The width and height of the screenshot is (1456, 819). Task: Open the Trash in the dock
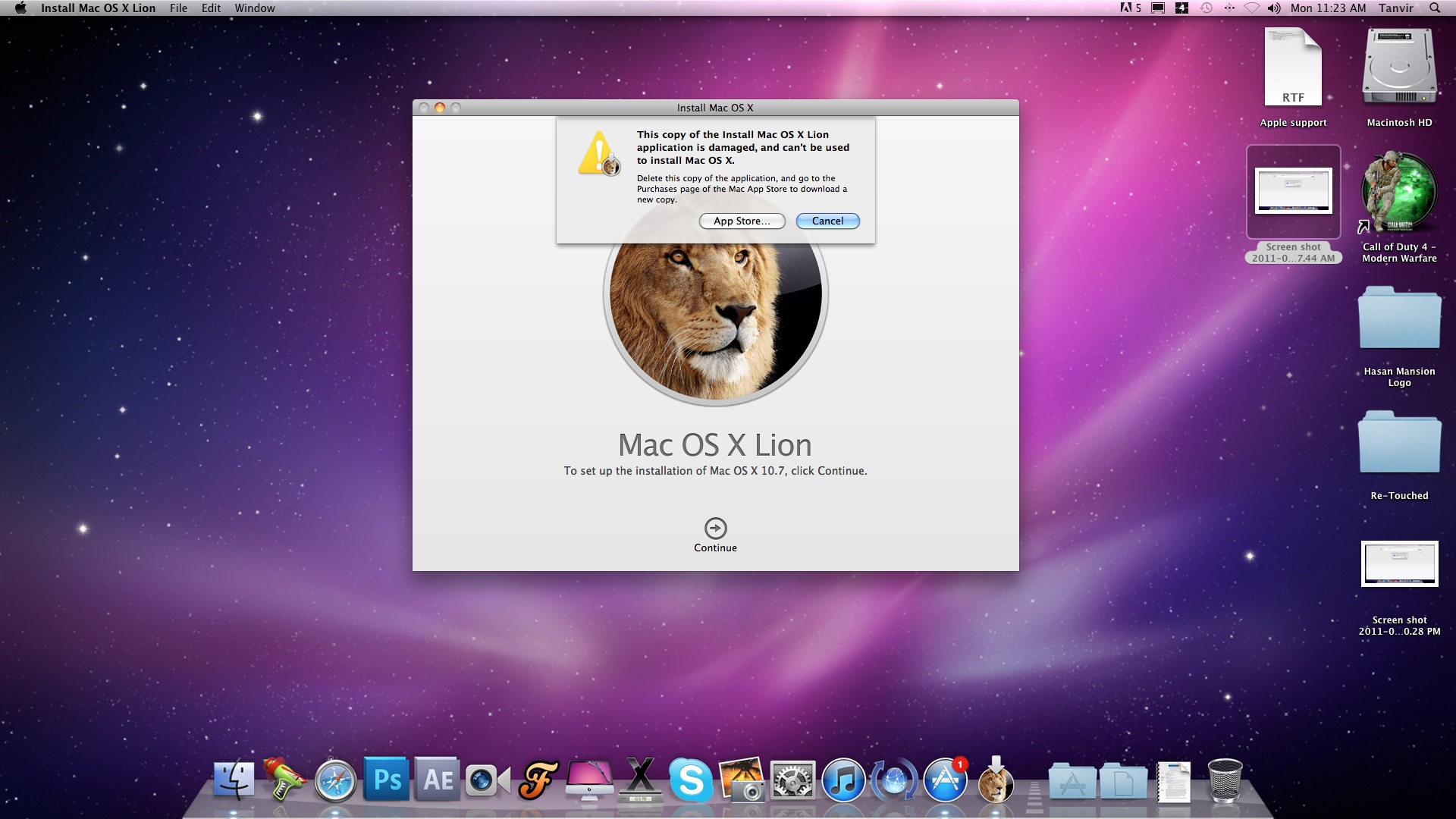click(x=1225, y=780)
